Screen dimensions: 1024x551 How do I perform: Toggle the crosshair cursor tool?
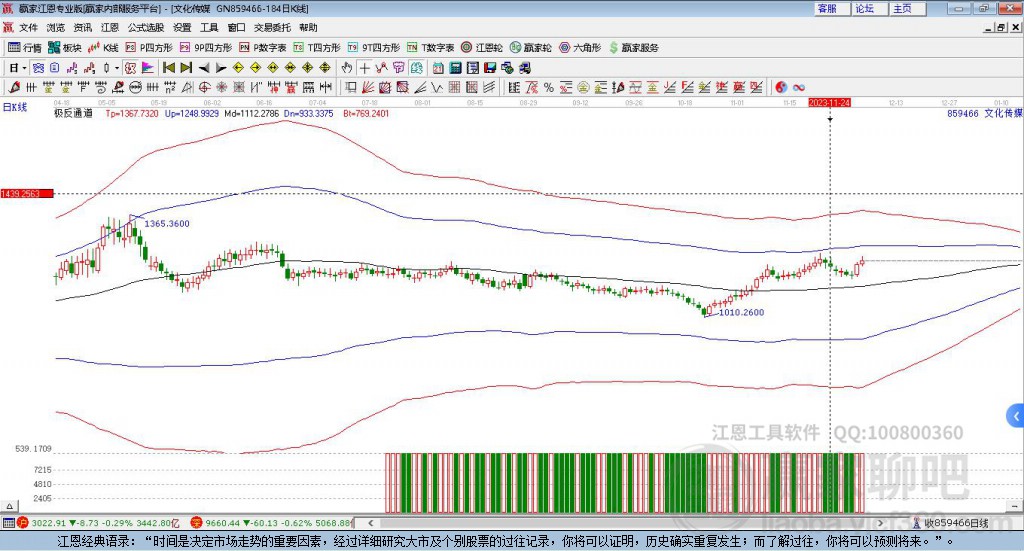(x=365, y=68)
